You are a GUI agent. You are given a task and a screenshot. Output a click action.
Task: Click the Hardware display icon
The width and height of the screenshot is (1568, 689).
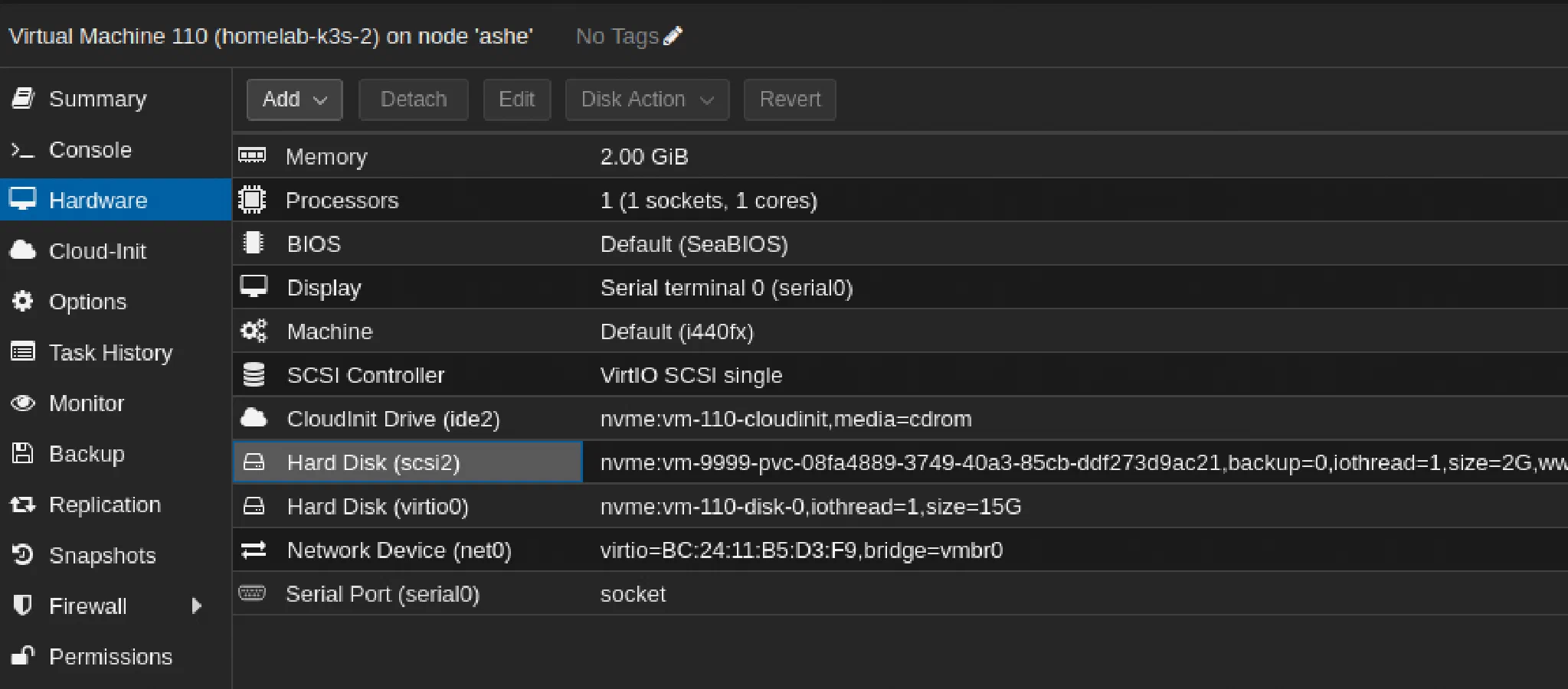pos(23,200)
